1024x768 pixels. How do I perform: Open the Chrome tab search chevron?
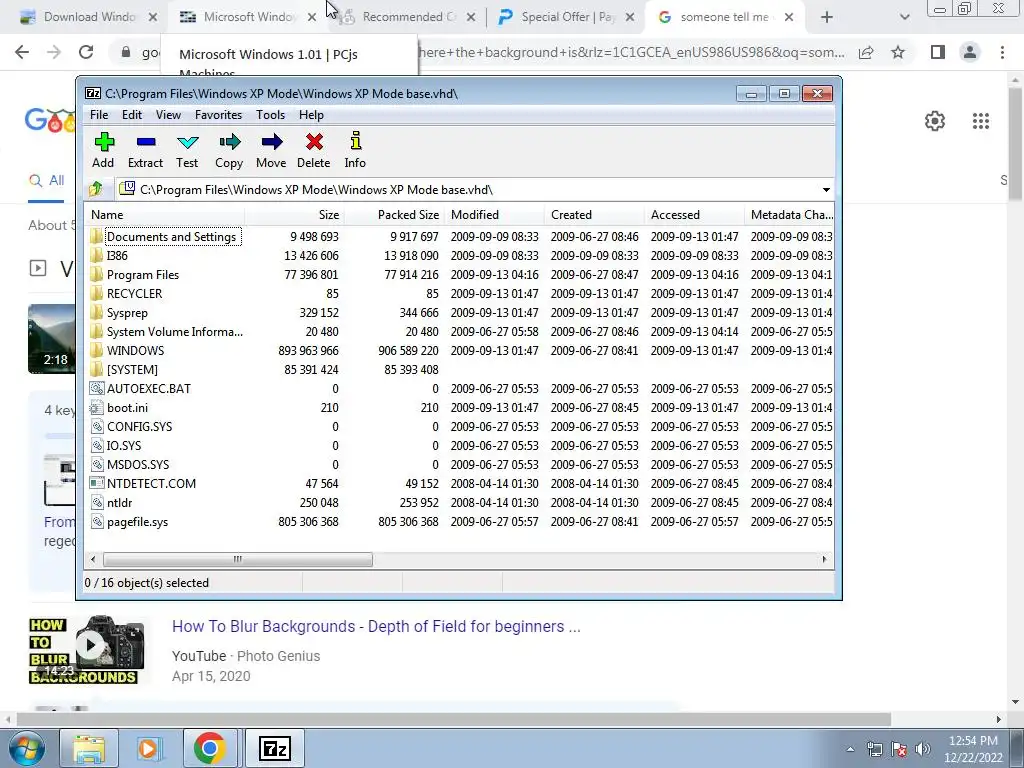point(904,17)
